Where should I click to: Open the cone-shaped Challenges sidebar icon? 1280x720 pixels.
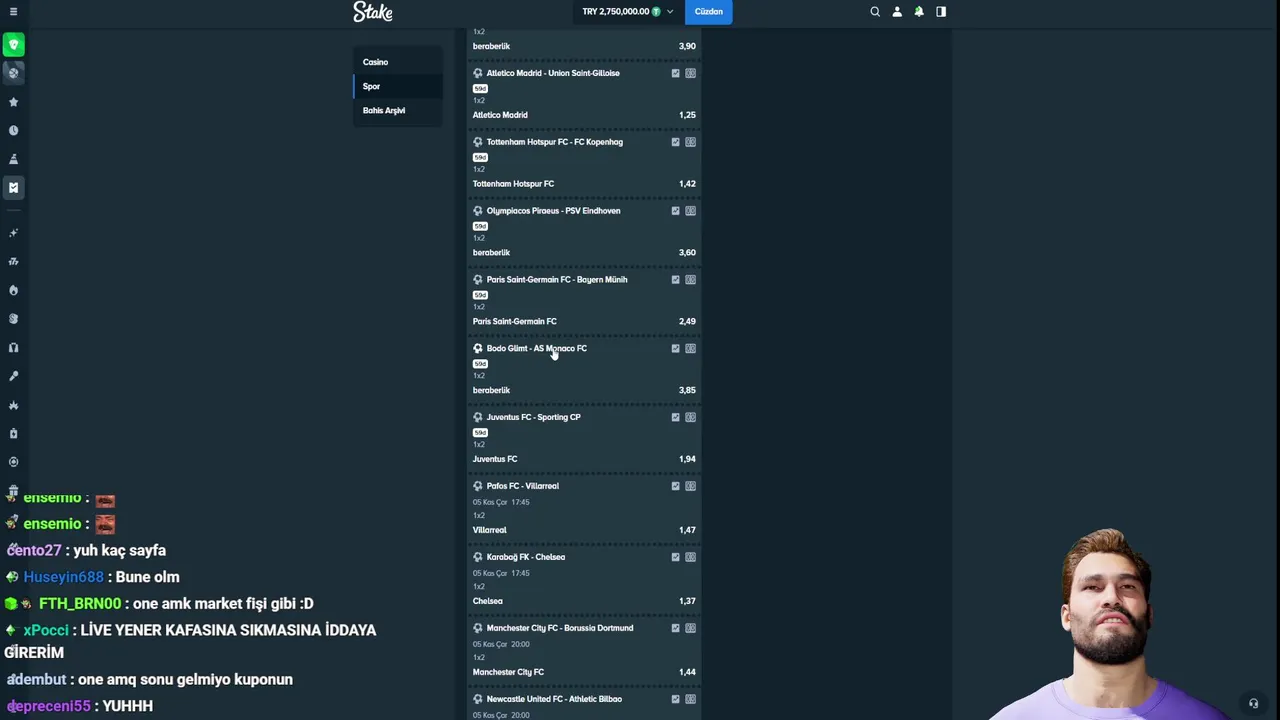pos(13,159)
